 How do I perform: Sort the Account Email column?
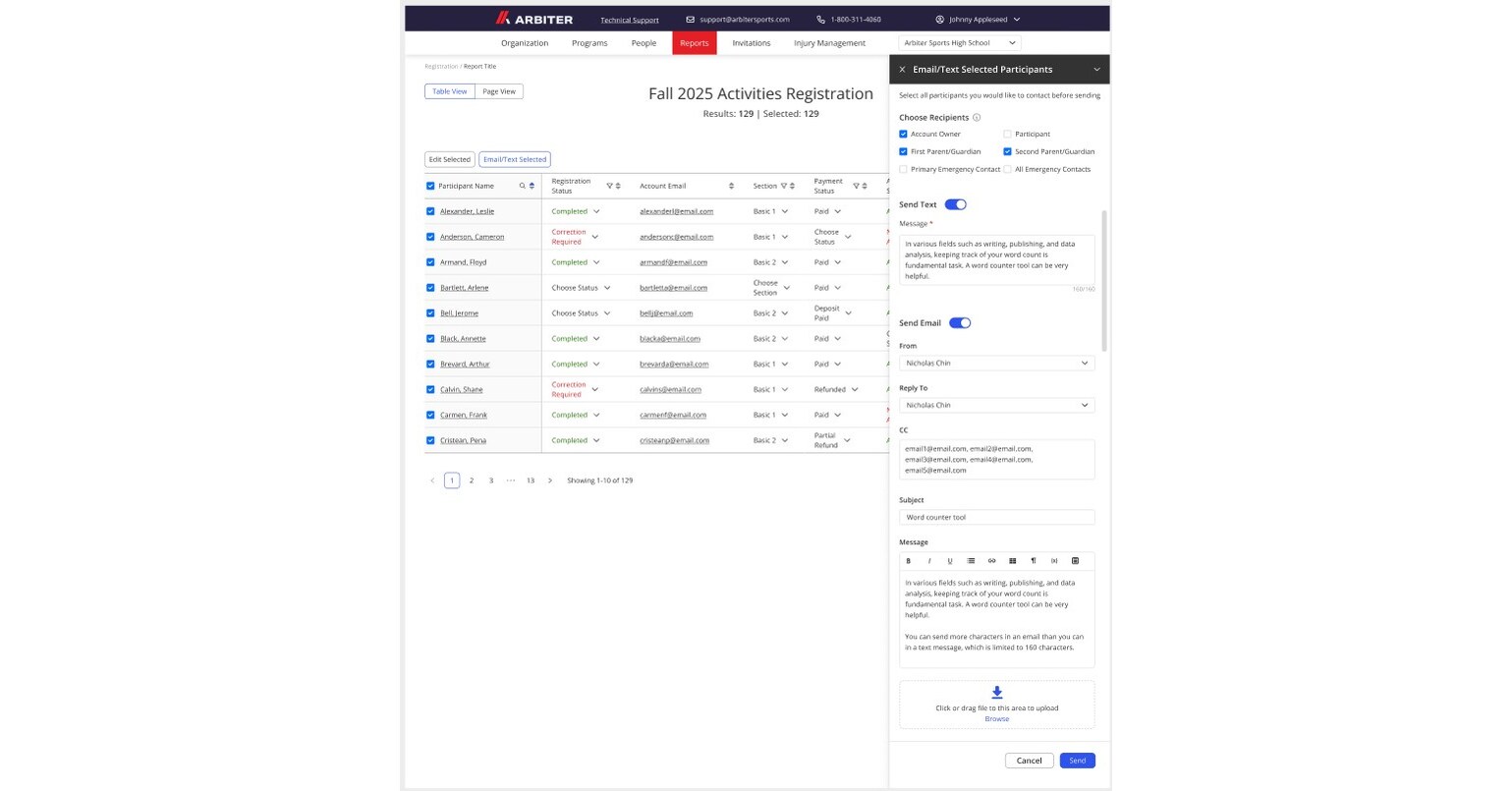click(x=731, y=186)
